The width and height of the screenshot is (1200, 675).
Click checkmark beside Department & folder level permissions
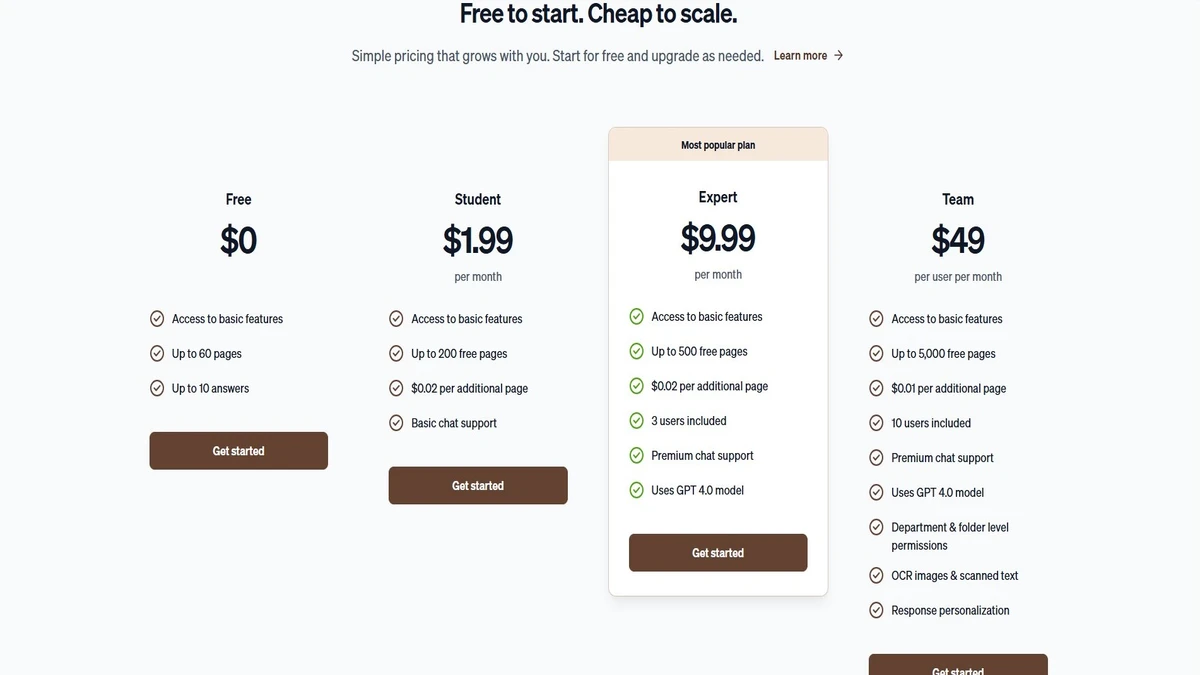pyautogui.click(x=876, y=527)
